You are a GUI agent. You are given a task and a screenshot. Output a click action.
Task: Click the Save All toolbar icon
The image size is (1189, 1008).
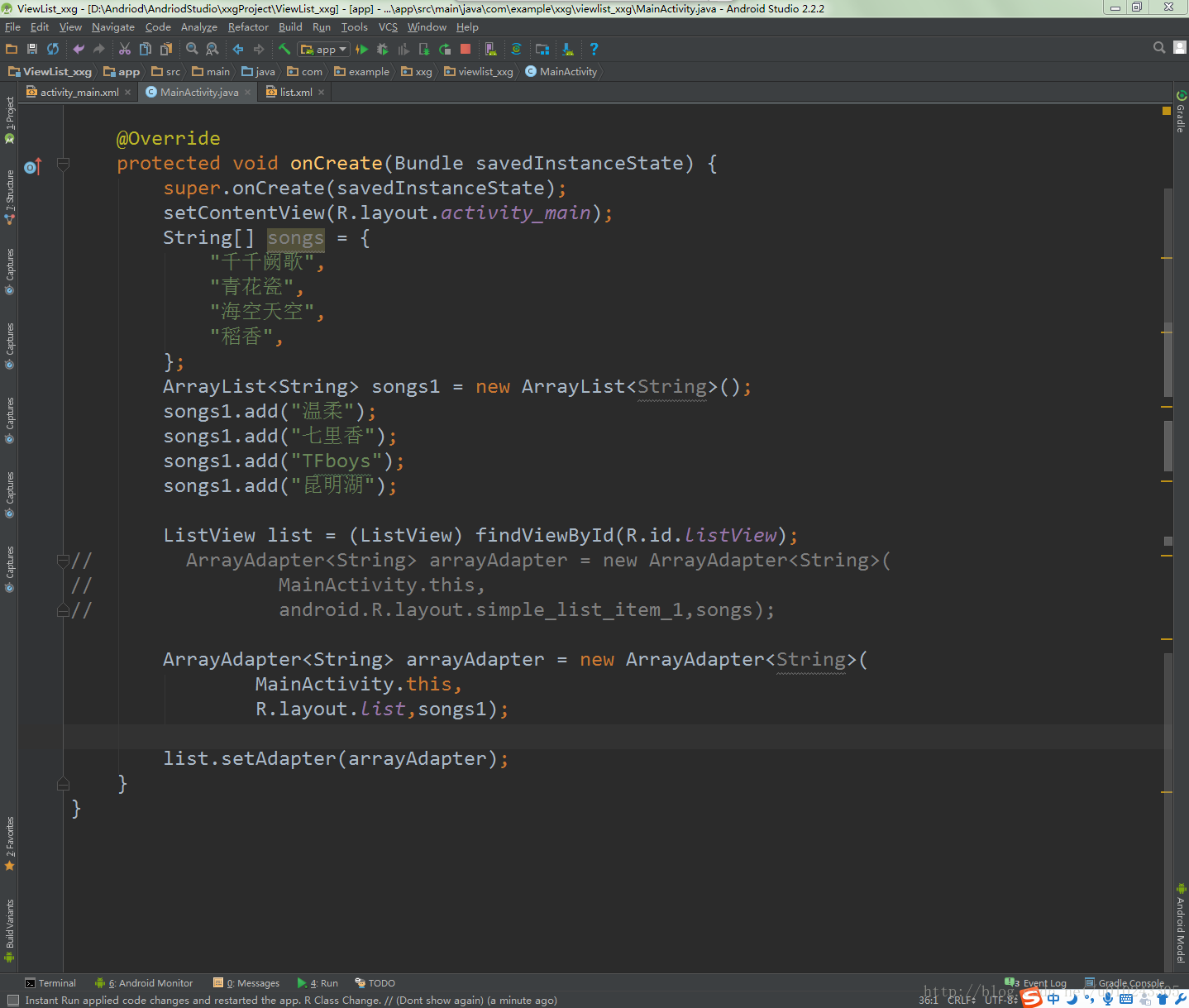pos(32,49)
